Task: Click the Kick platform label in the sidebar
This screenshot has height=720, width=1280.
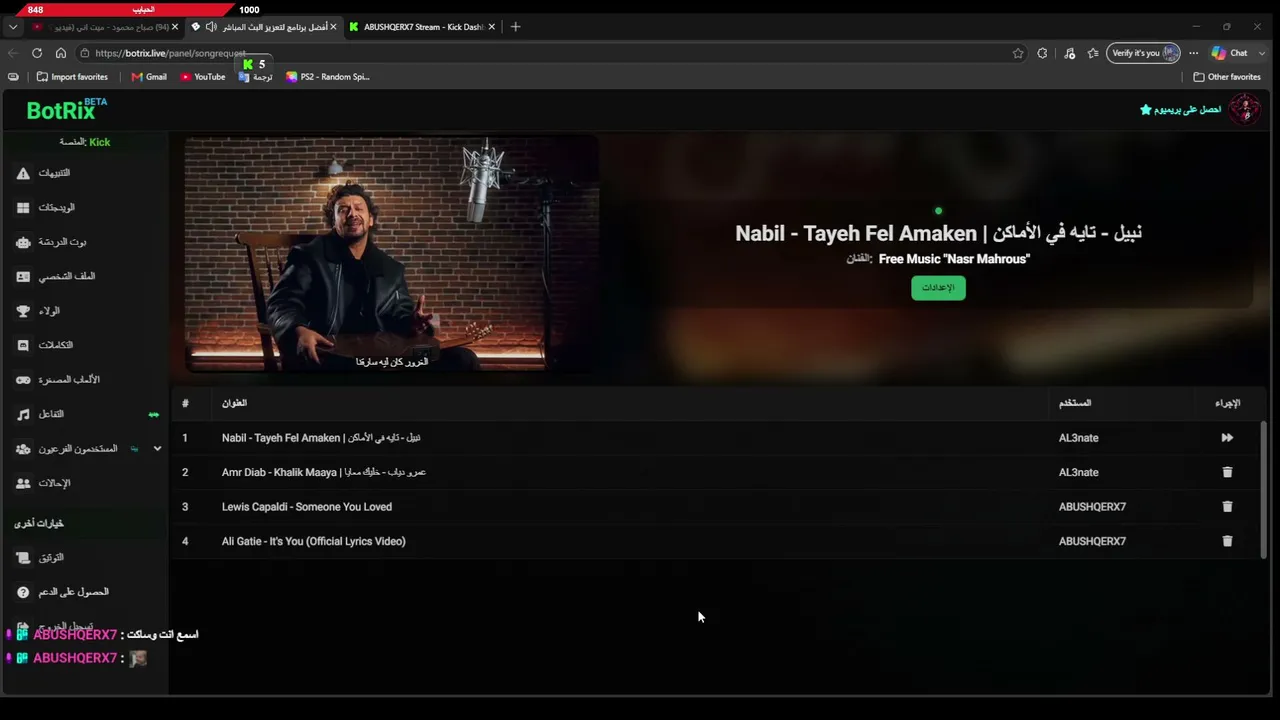Action: point(85,142)
